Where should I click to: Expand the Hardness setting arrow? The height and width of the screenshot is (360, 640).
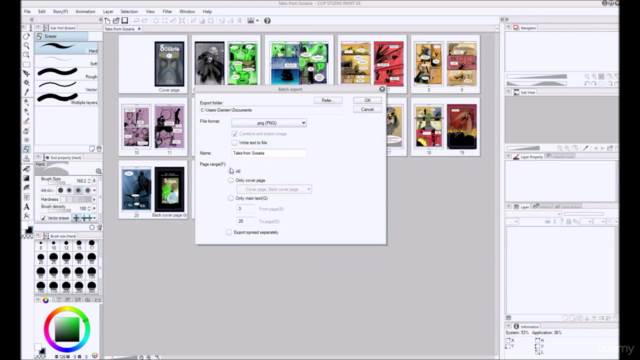94,199
